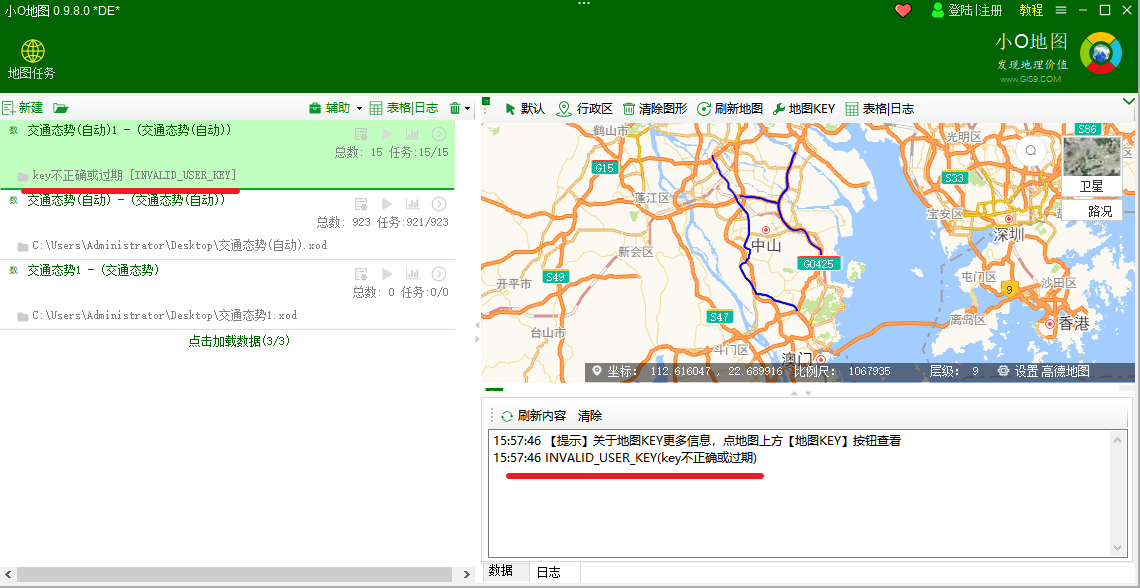Image resolution: width=1140 pixels, height=588 pixels.
Task: Start task 交通态势(自动)1 with play button
Action: [387, 134]
